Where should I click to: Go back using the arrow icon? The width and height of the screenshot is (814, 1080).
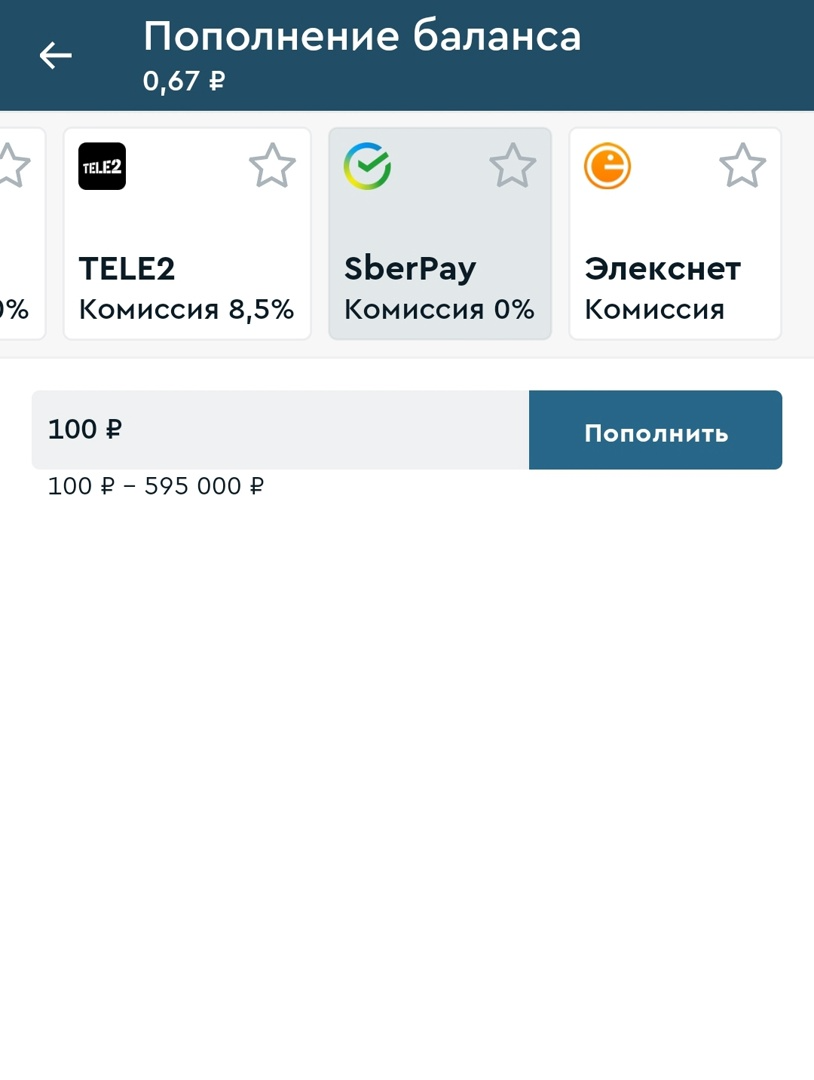(56, 56)
